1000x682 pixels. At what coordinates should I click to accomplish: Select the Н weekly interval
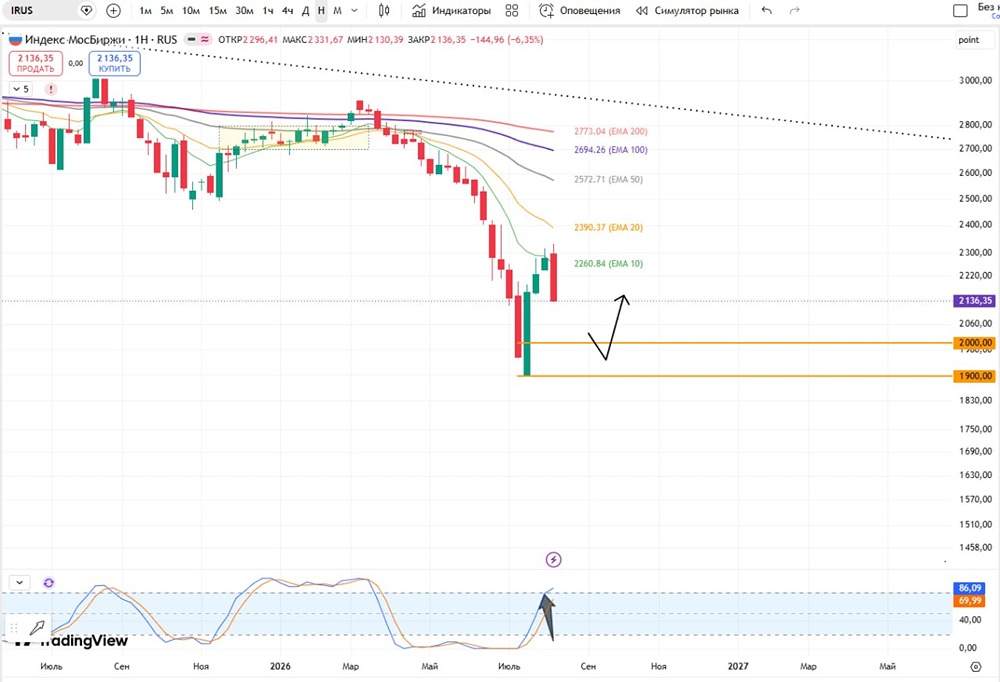[x=321, y=11]
